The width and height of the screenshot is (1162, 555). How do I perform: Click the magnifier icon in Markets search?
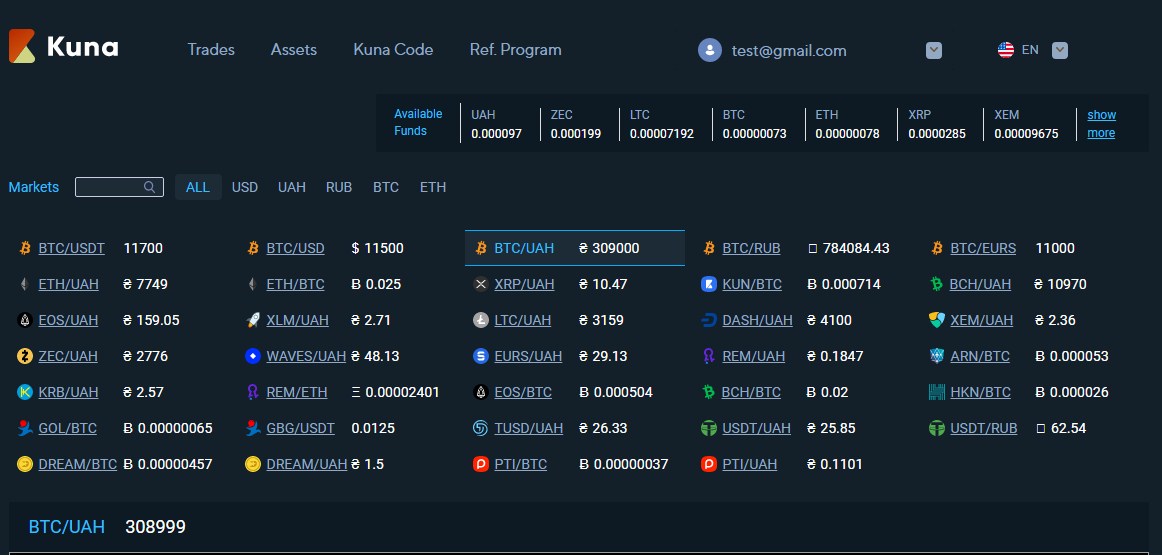tap(149, 187)
